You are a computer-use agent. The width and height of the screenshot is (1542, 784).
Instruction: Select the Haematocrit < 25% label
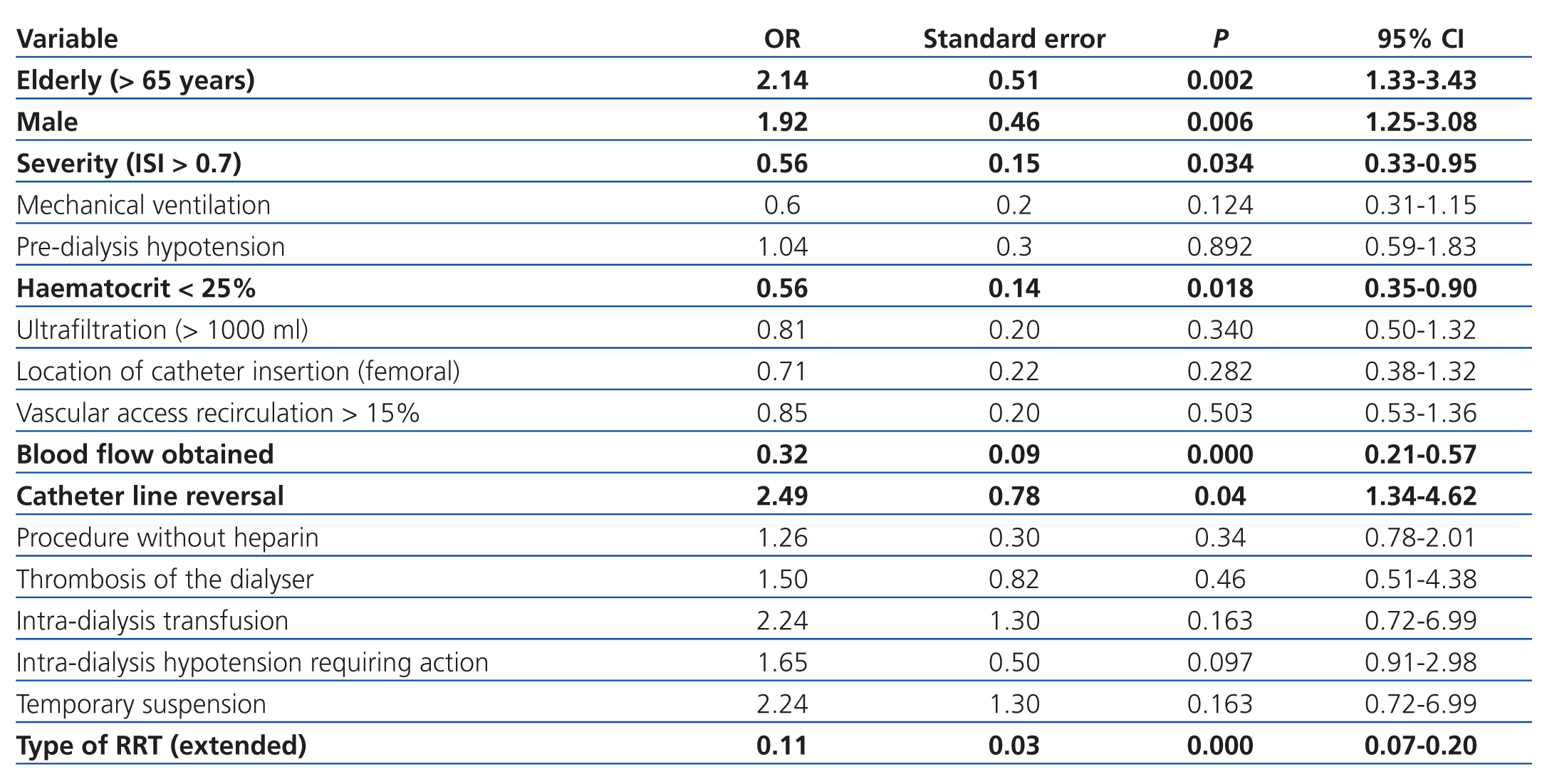pos(135,288)
